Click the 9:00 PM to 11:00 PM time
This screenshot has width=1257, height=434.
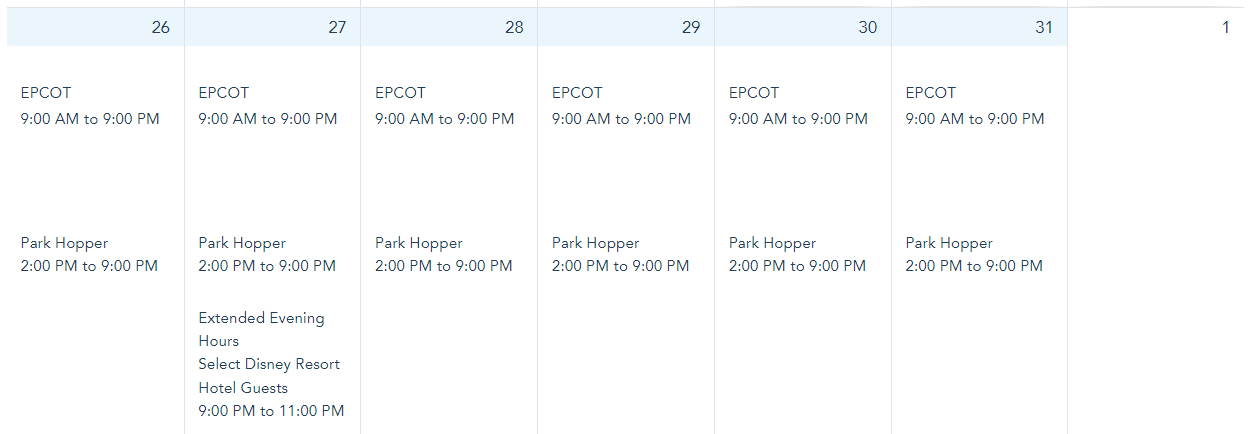(271, 411)
